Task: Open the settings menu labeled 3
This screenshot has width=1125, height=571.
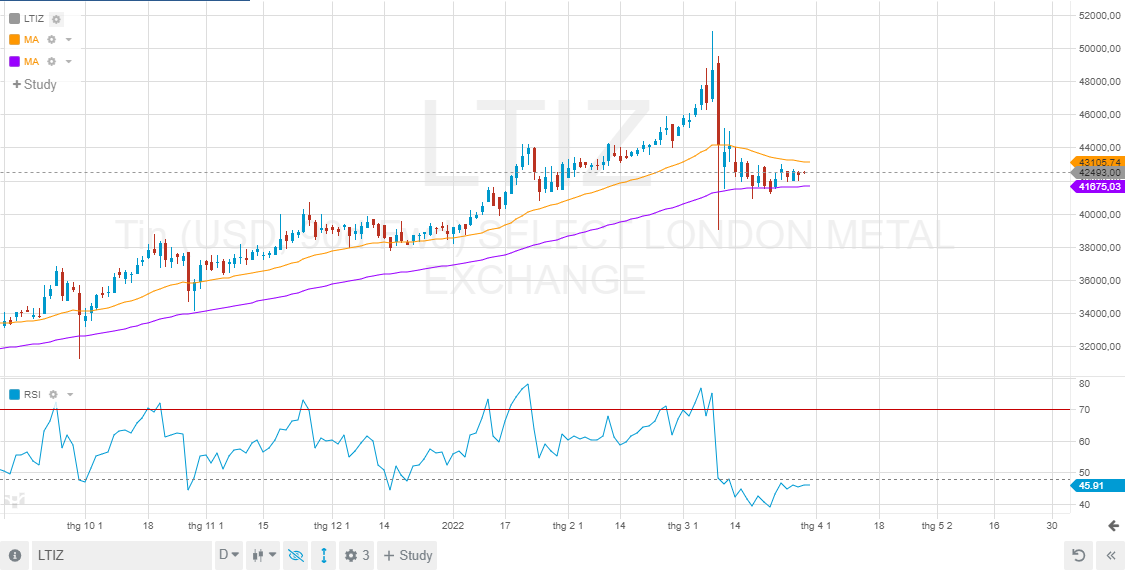Action: [357, 555]
